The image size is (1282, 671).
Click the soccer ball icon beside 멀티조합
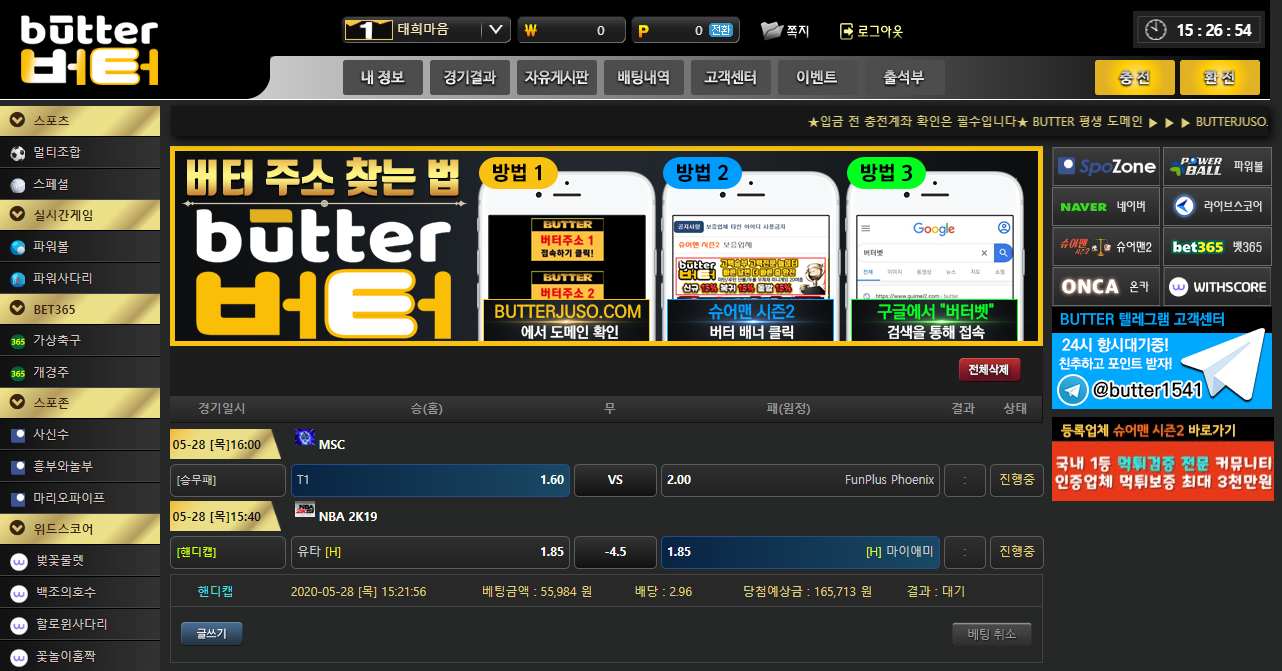pyautogui.click(x=17, y=153)
